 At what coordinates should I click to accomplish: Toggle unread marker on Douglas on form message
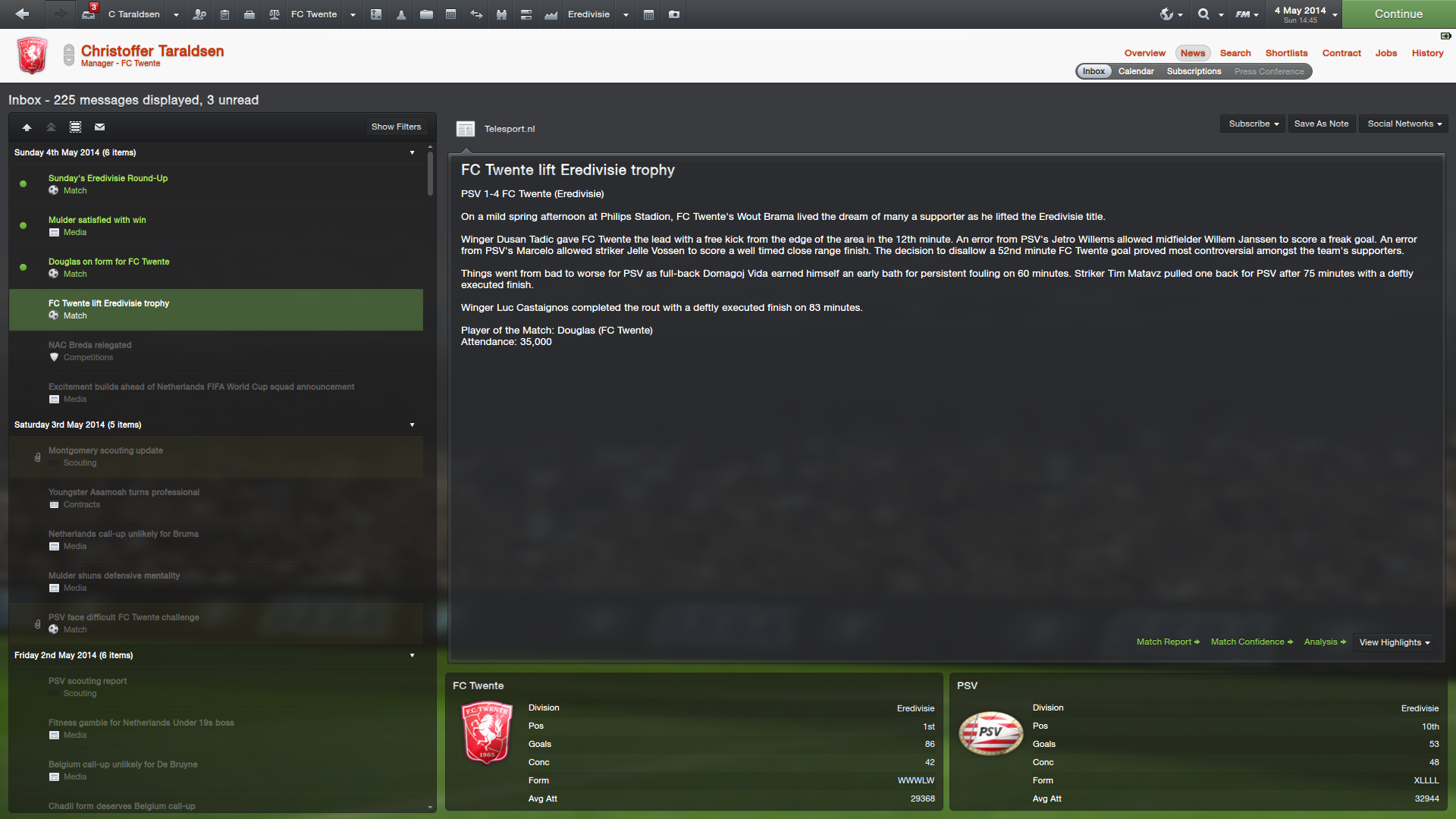tap(23, 267)
